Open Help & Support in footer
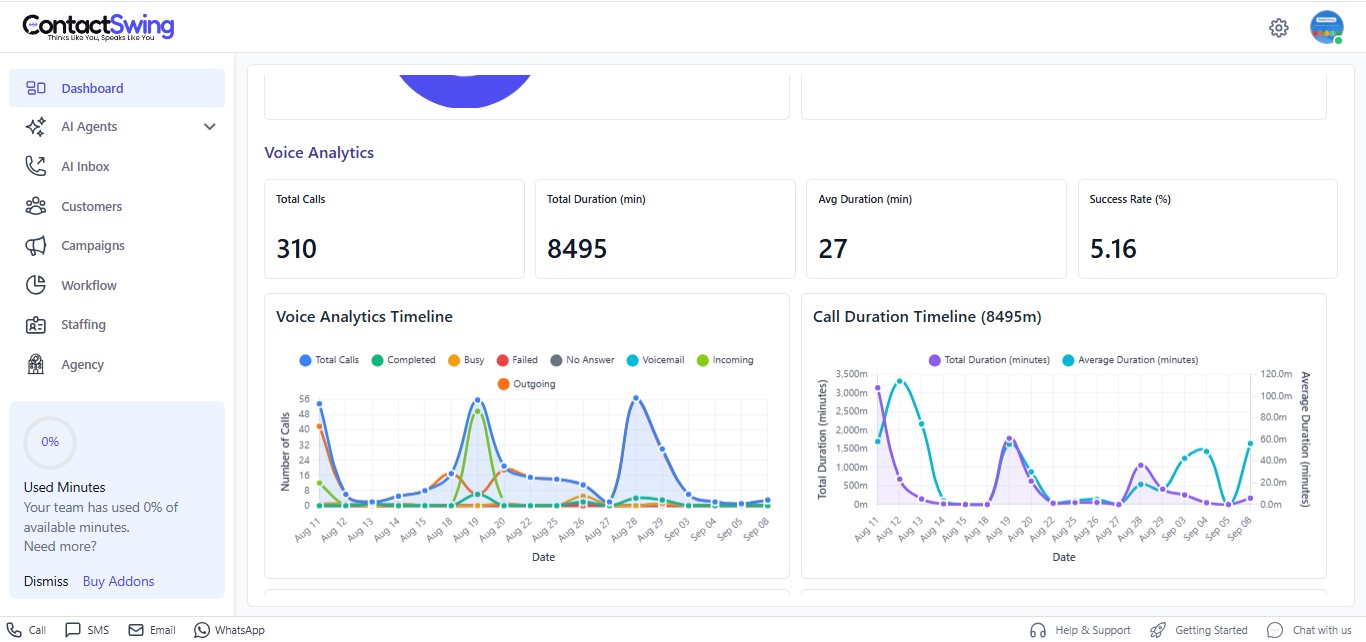Viewport: 1366px width, 642px height. pos(1080,630)
